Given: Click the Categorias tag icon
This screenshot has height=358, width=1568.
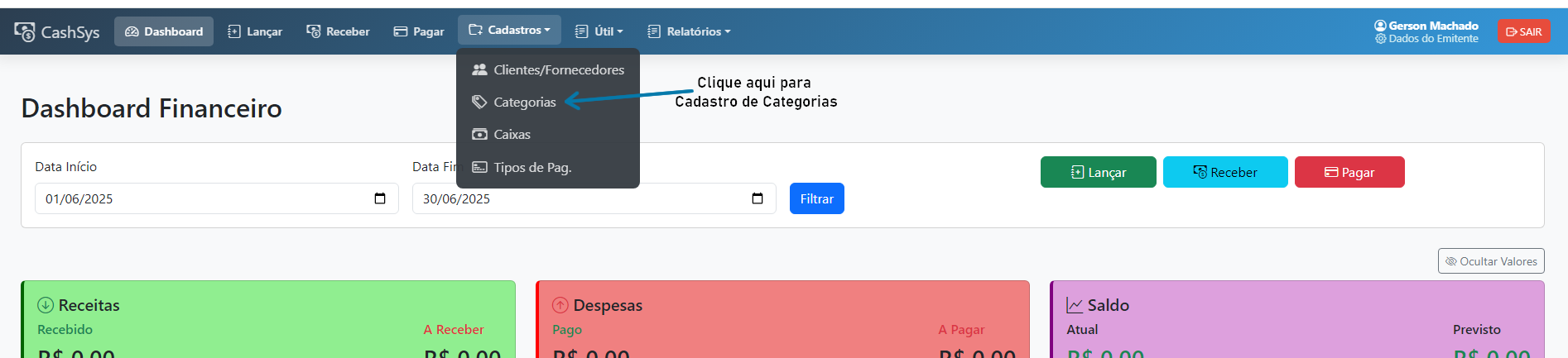Looking at the screenshot, I should (479, 102).
